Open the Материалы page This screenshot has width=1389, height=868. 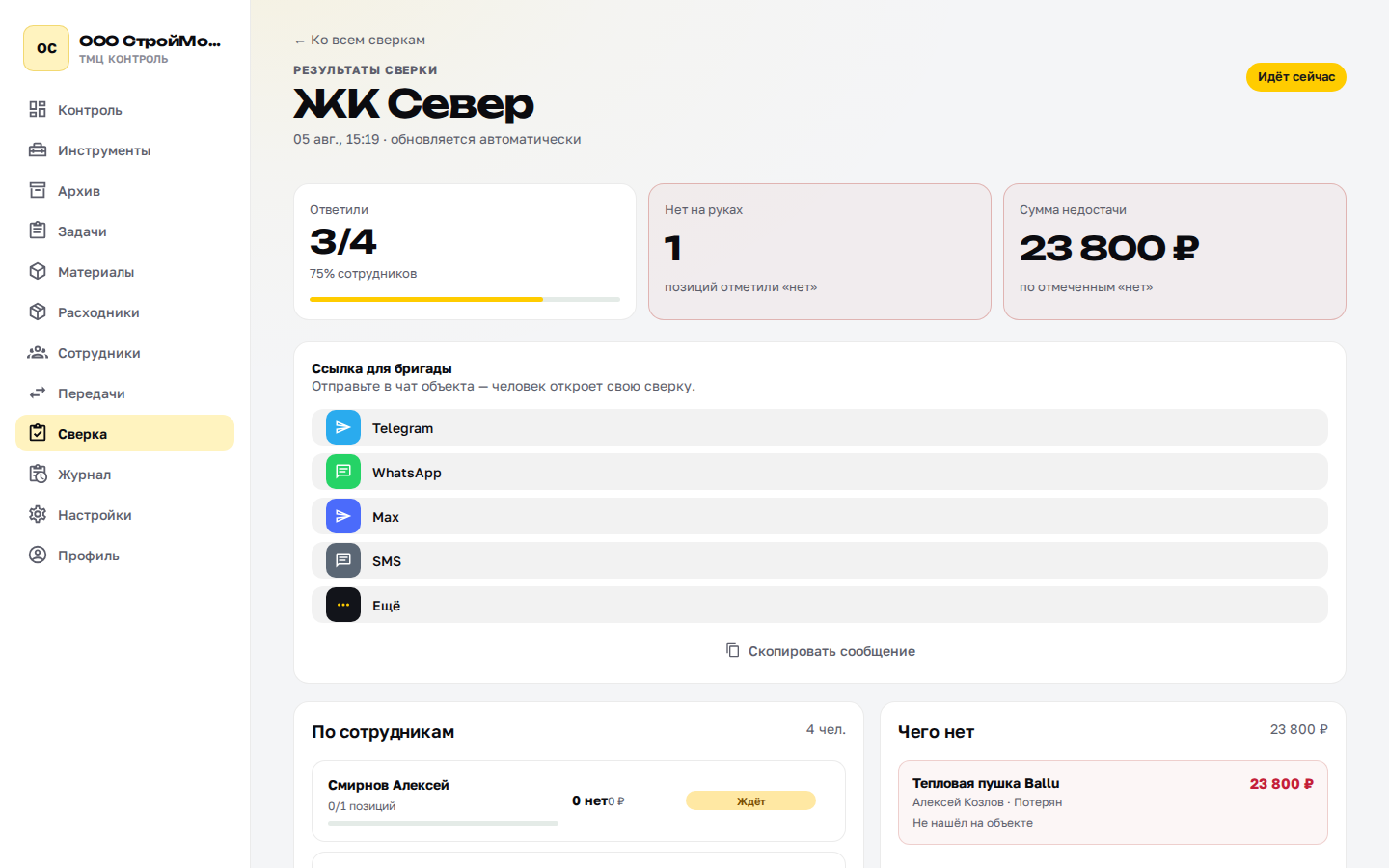click(x=124, y=271)
